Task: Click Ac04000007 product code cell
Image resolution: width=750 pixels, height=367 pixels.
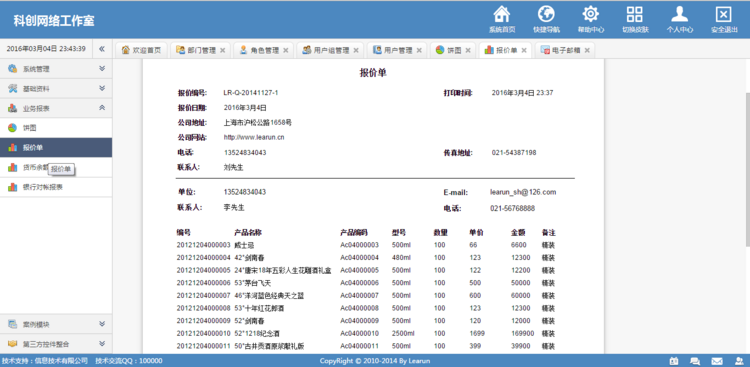Action: tap(359, 295)
